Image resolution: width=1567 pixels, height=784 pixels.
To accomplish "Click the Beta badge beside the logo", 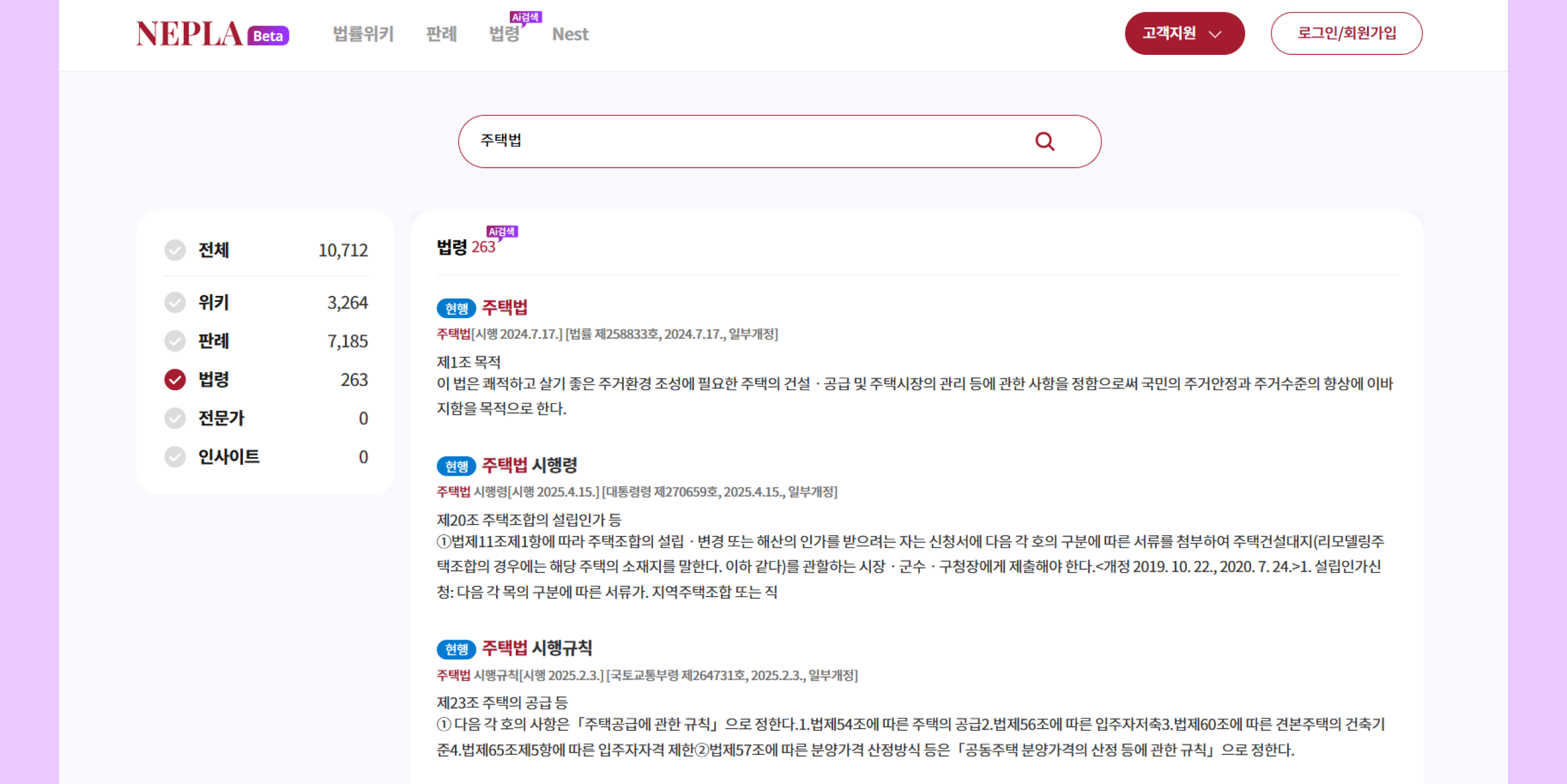I will tap(268, 36).
